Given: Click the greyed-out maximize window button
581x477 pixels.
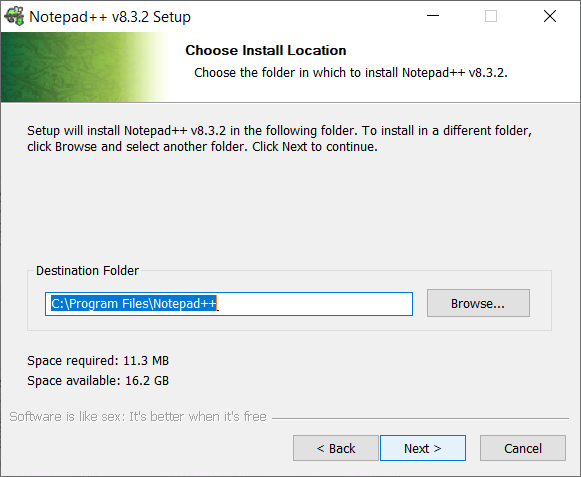Looking at the screenshot, I should [491, 16].
